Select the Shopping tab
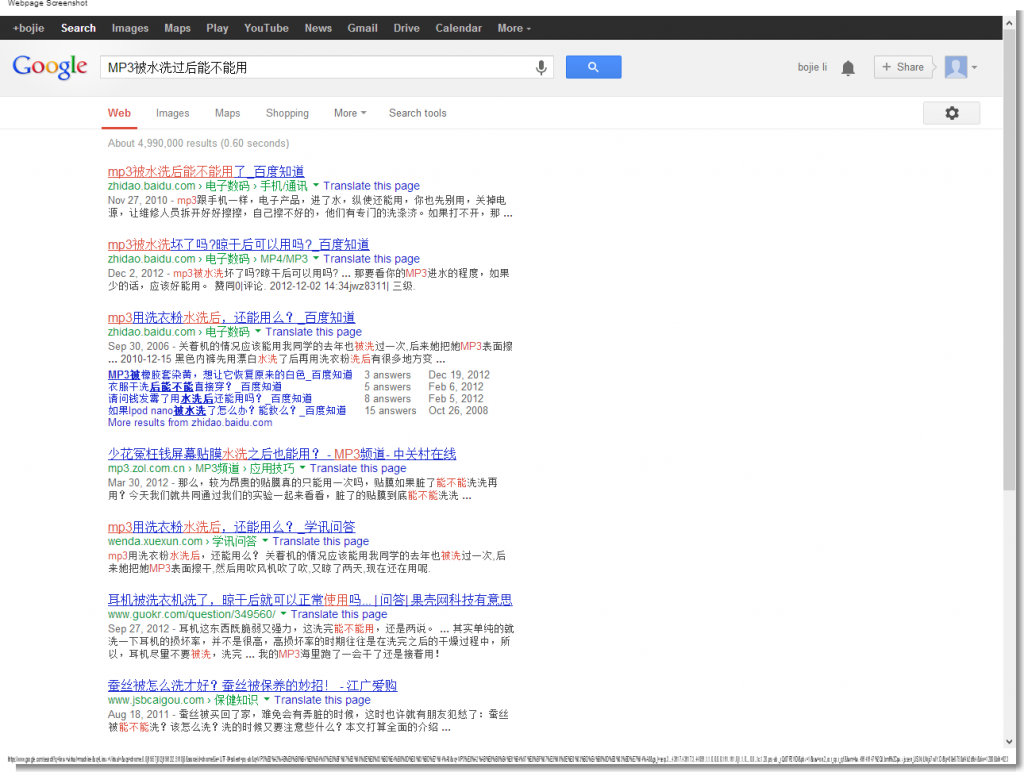 [287, 113]
